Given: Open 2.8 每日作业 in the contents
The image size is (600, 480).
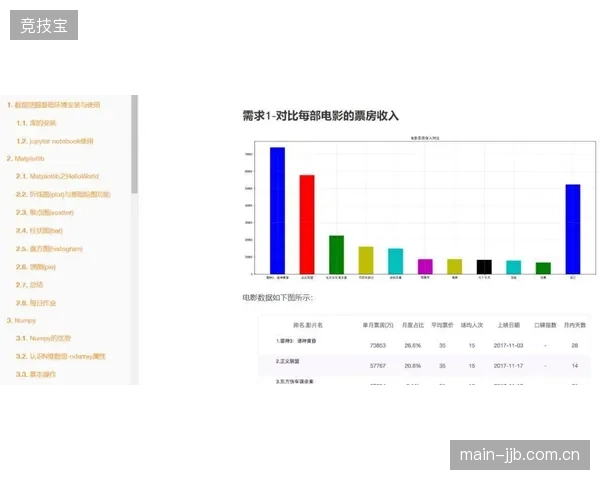Looking at the screenshot, I should (36, 303).
